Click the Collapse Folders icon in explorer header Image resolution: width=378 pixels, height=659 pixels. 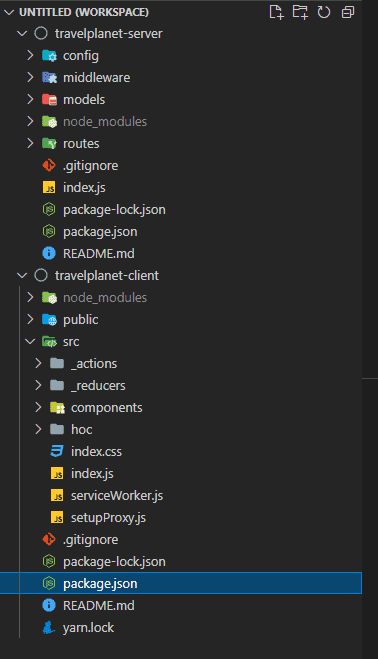click(348, 12)
